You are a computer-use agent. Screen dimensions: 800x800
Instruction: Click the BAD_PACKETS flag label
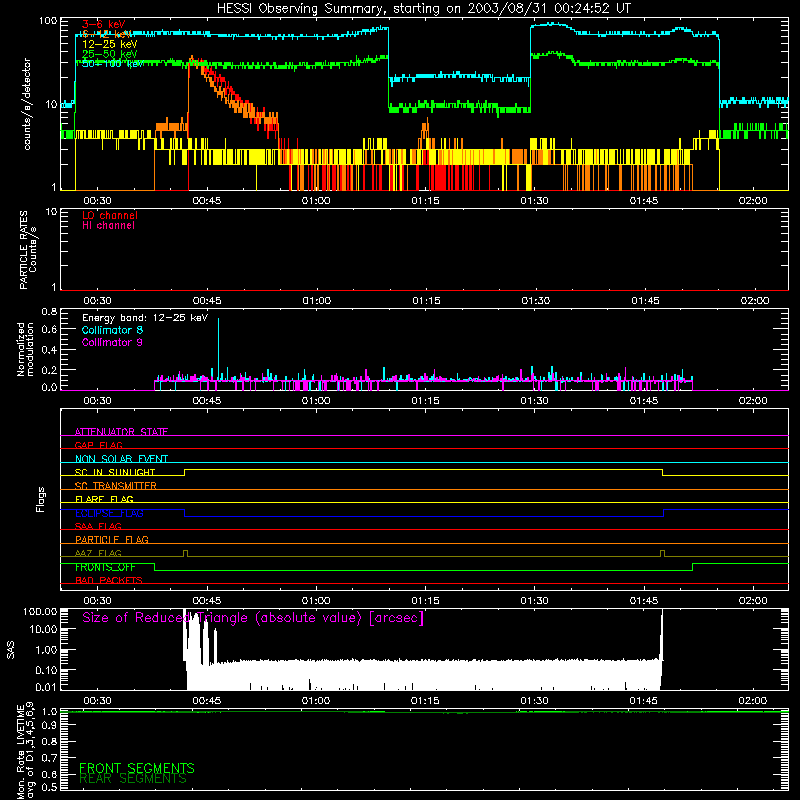(x=109, y=580)
